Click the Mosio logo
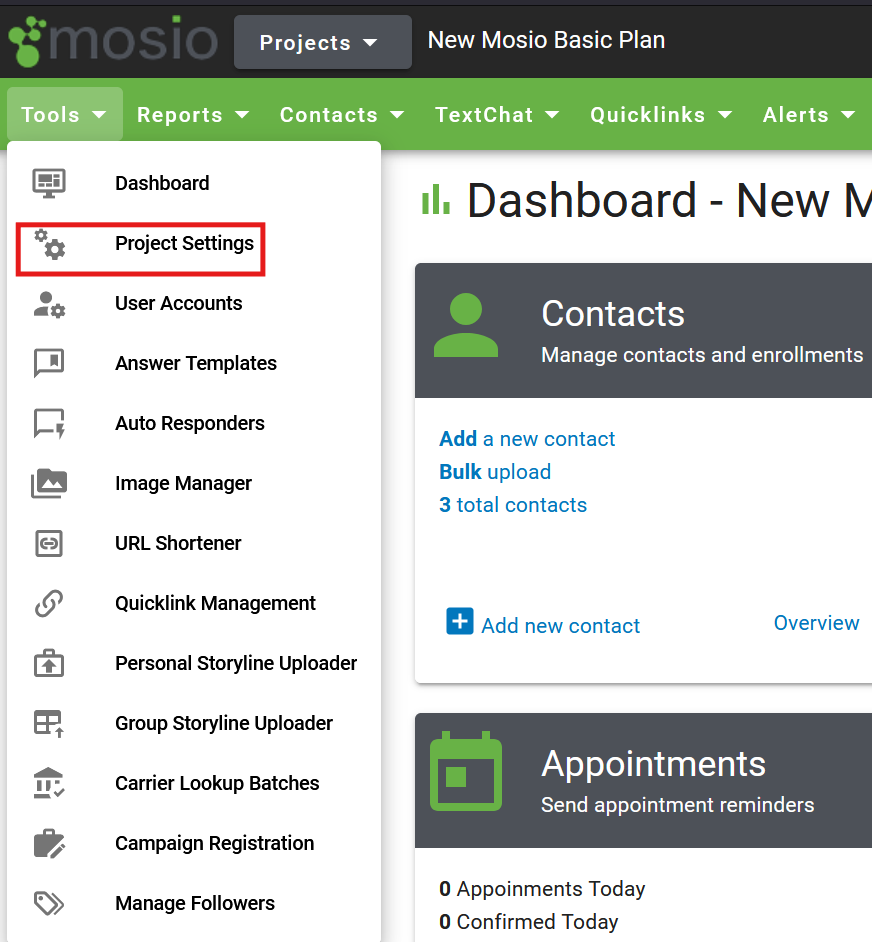 coord(113,40)
